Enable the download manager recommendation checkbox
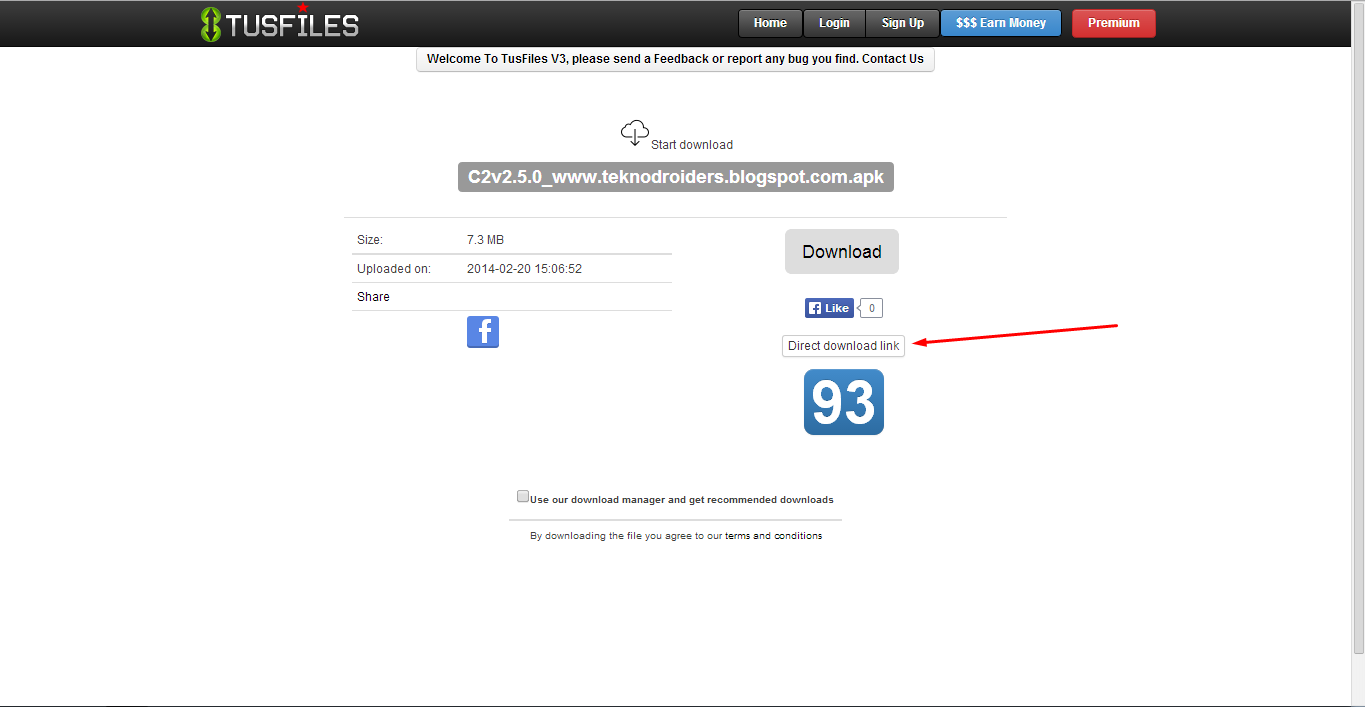This screenshot has height=707, width=1365. click(522, 495)
